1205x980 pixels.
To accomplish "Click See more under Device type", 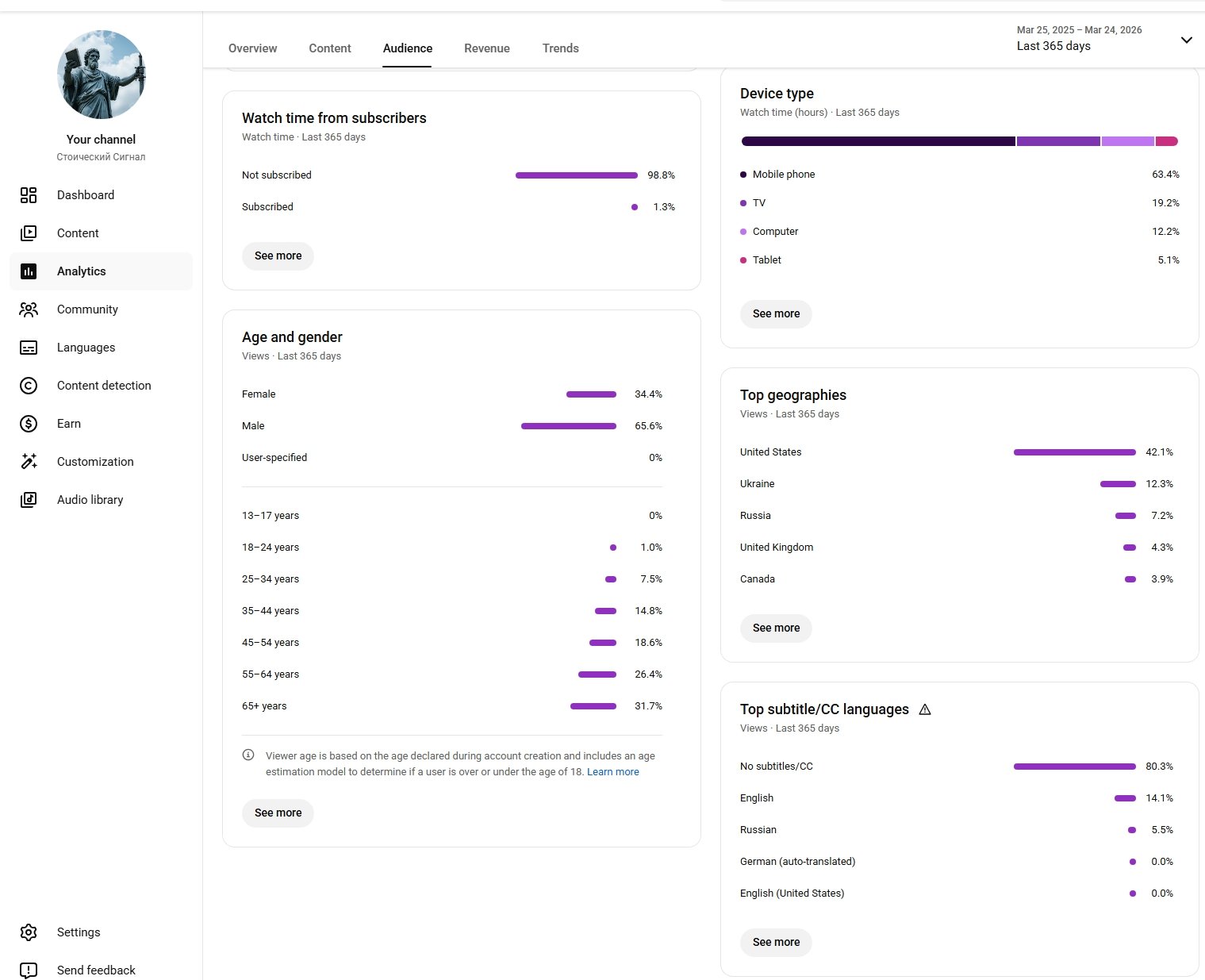I will click(x=776, y=314).
